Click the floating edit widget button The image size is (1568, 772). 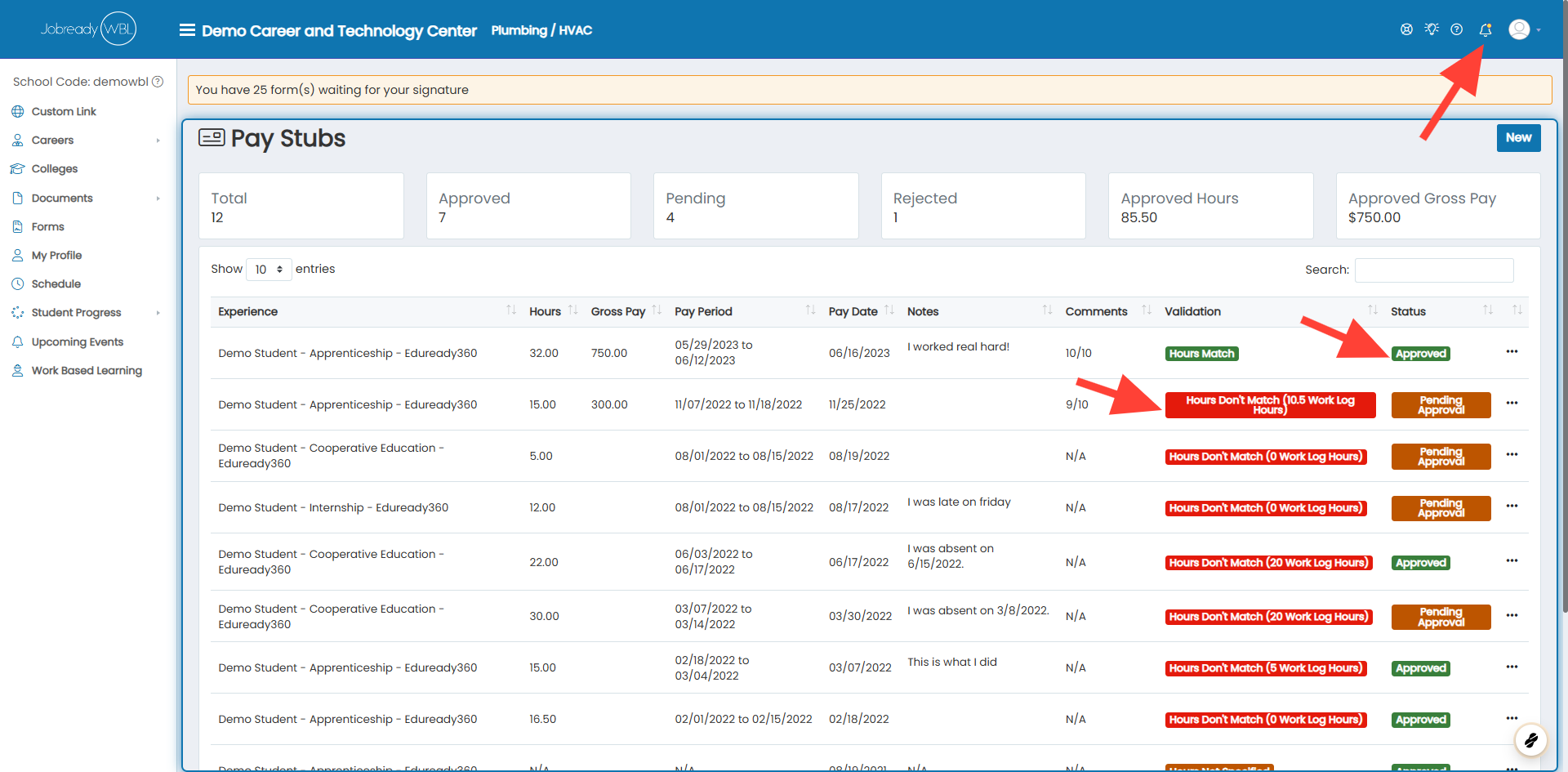pos(1530,741)
